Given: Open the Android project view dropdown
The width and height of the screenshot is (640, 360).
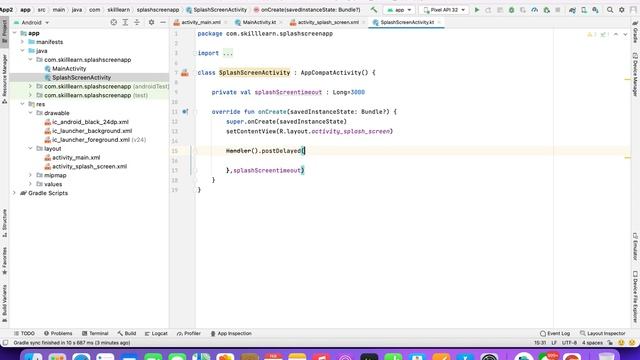Looking at the screenshot, I should 31,22.
